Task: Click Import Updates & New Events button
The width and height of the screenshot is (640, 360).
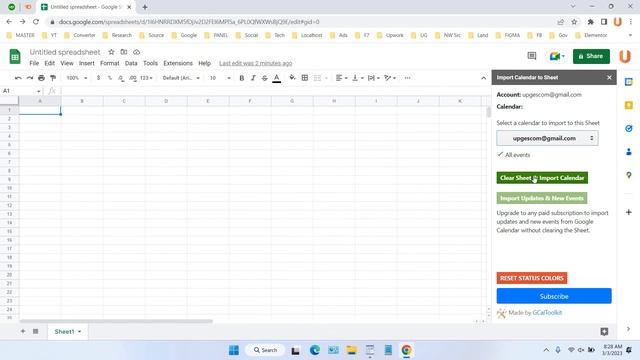Action: [x=542, y=198]
